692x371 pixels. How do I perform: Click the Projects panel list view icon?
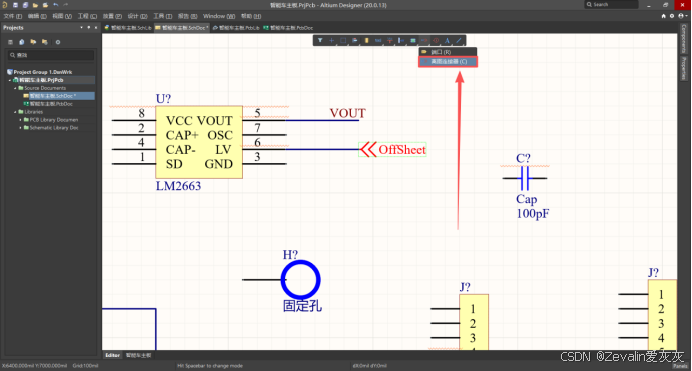pos(10,42)
